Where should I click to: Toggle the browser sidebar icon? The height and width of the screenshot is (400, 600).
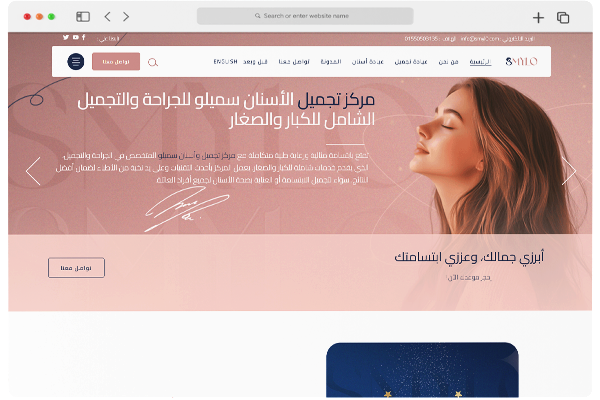(x=83, y=16)
